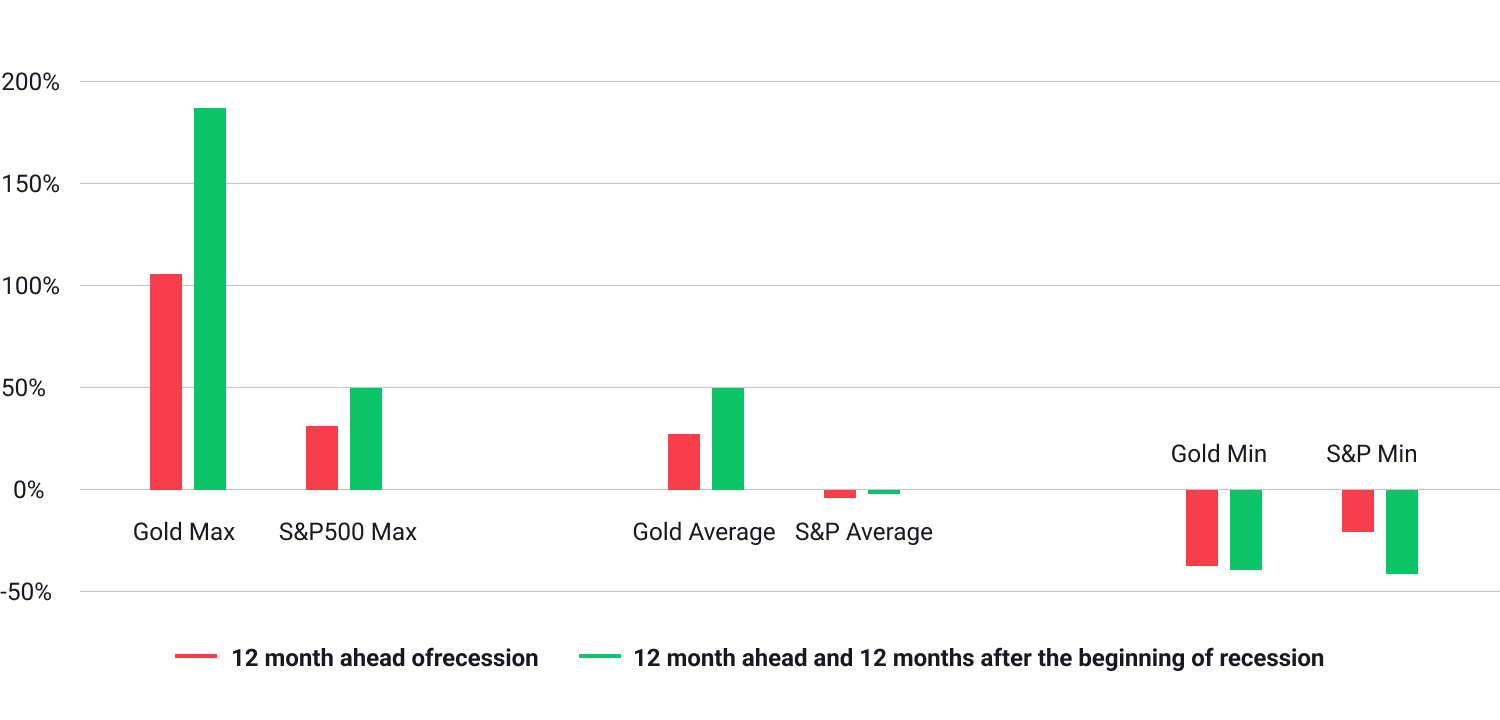Click the "S&P Average" category label
Screen dimensions: 1500x720
864,531
